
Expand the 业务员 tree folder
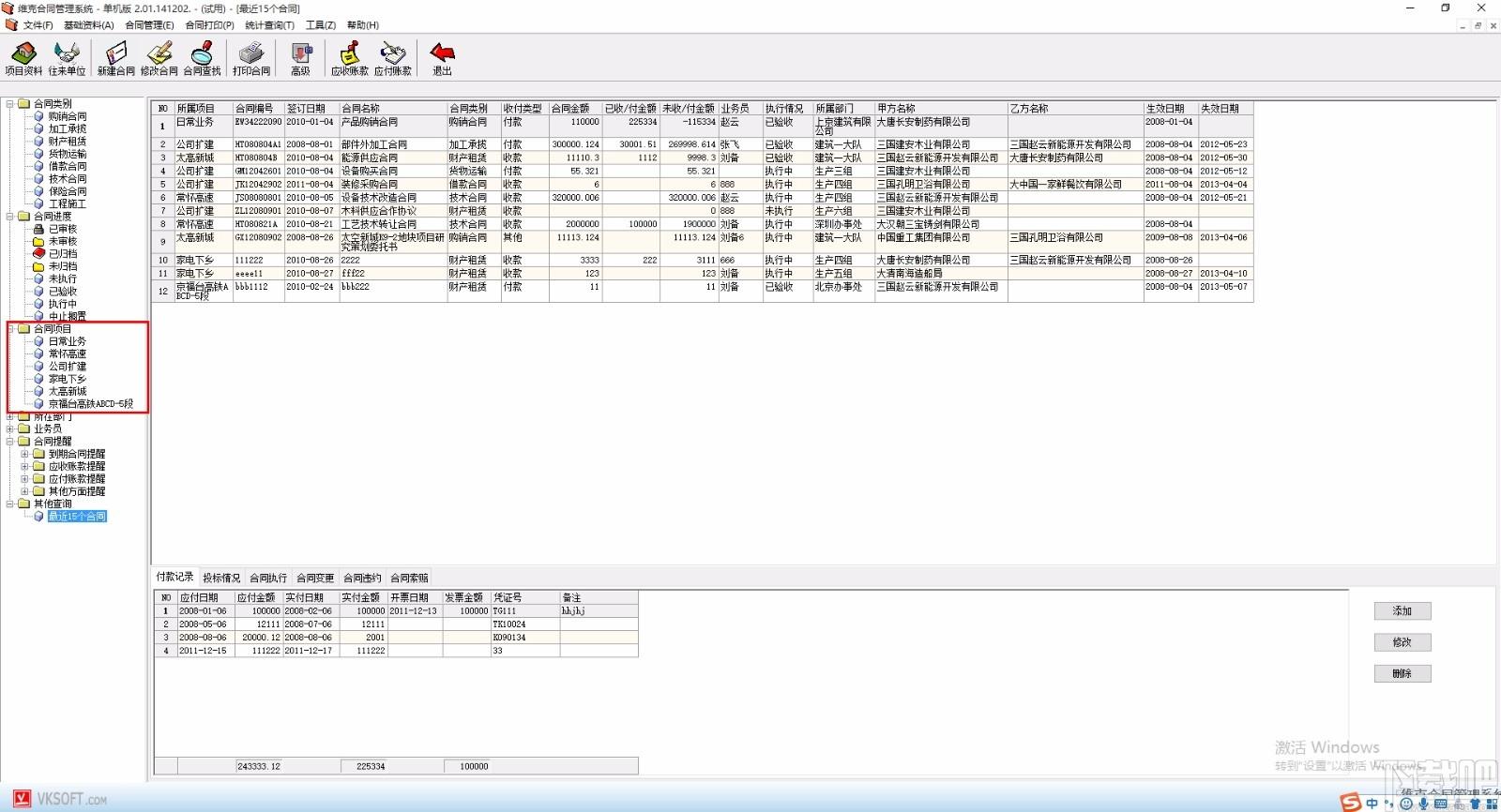tap(10, 429)
